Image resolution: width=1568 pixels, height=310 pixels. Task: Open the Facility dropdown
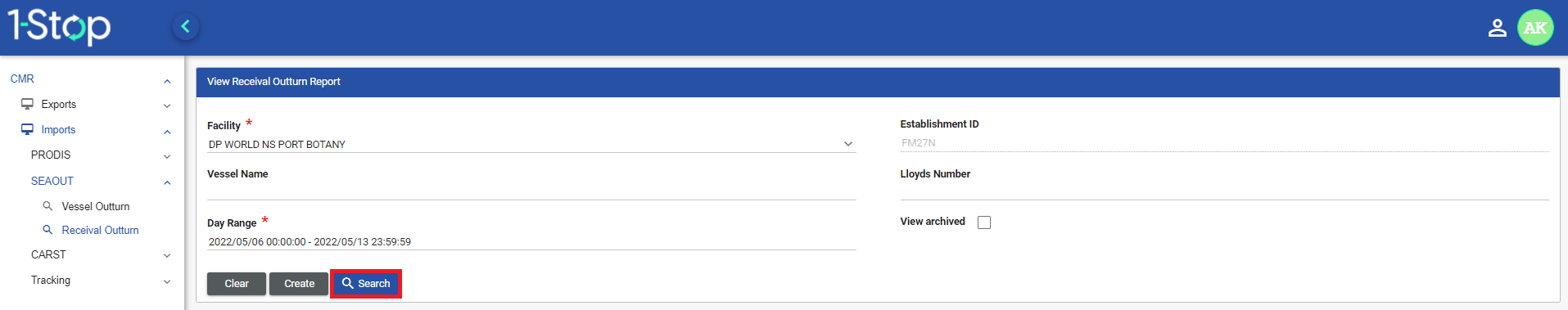click(x=531, y=144)
